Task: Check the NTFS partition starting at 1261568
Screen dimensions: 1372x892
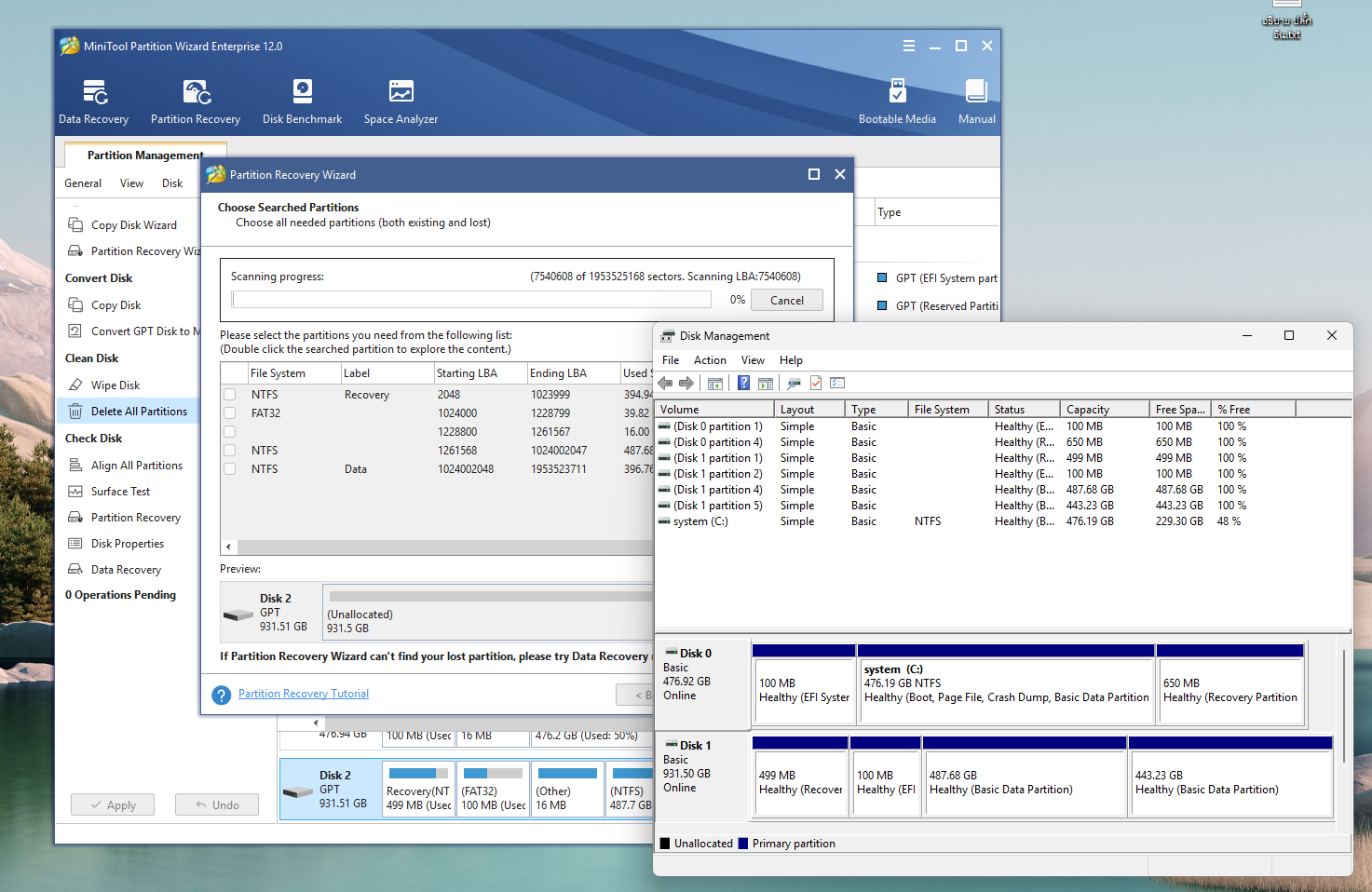Action: point(229,451)
